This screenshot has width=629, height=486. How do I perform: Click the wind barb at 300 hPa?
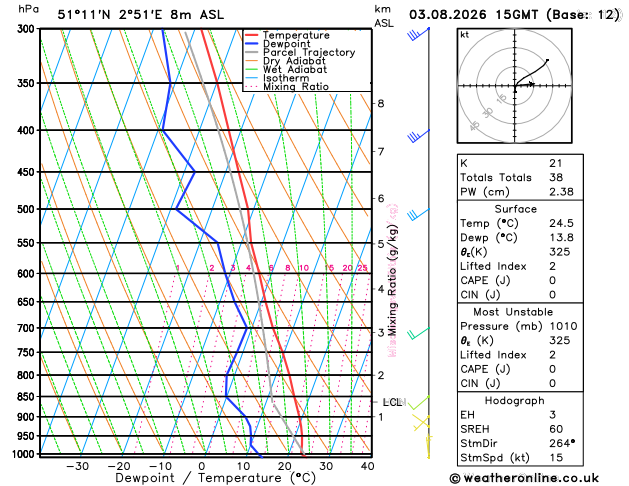point(418,34)
